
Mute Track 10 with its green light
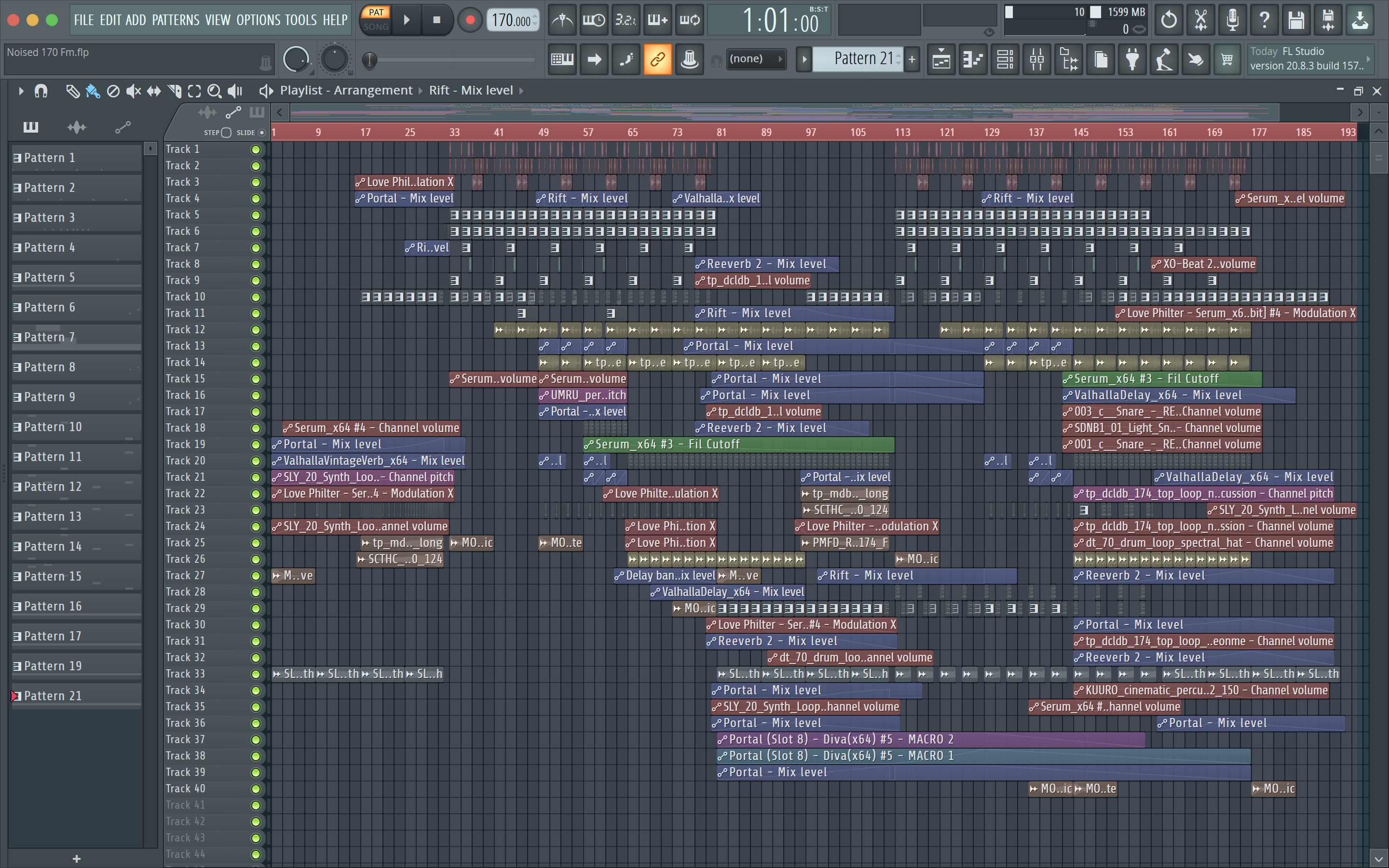[x=256, y=298]
